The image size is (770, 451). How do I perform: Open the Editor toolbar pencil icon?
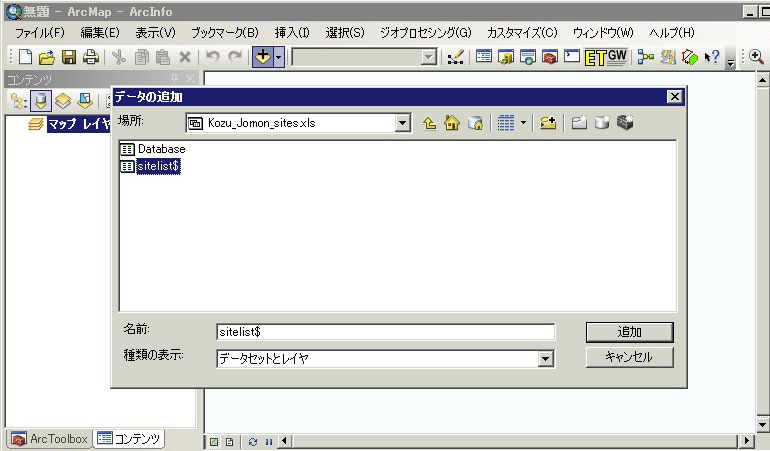pos(455,57)
